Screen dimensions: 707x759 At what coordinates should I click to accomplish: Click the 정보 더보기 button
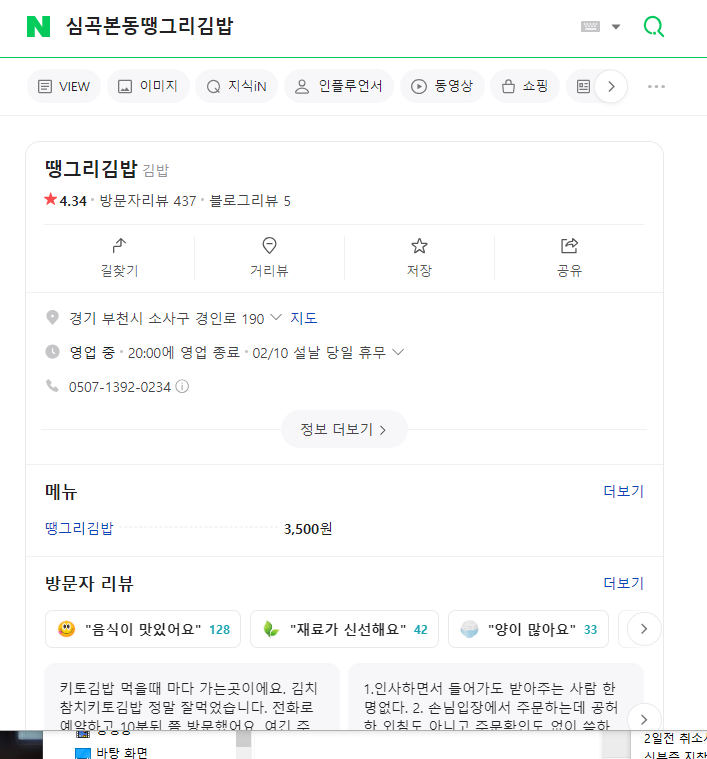tap(344, 429)
